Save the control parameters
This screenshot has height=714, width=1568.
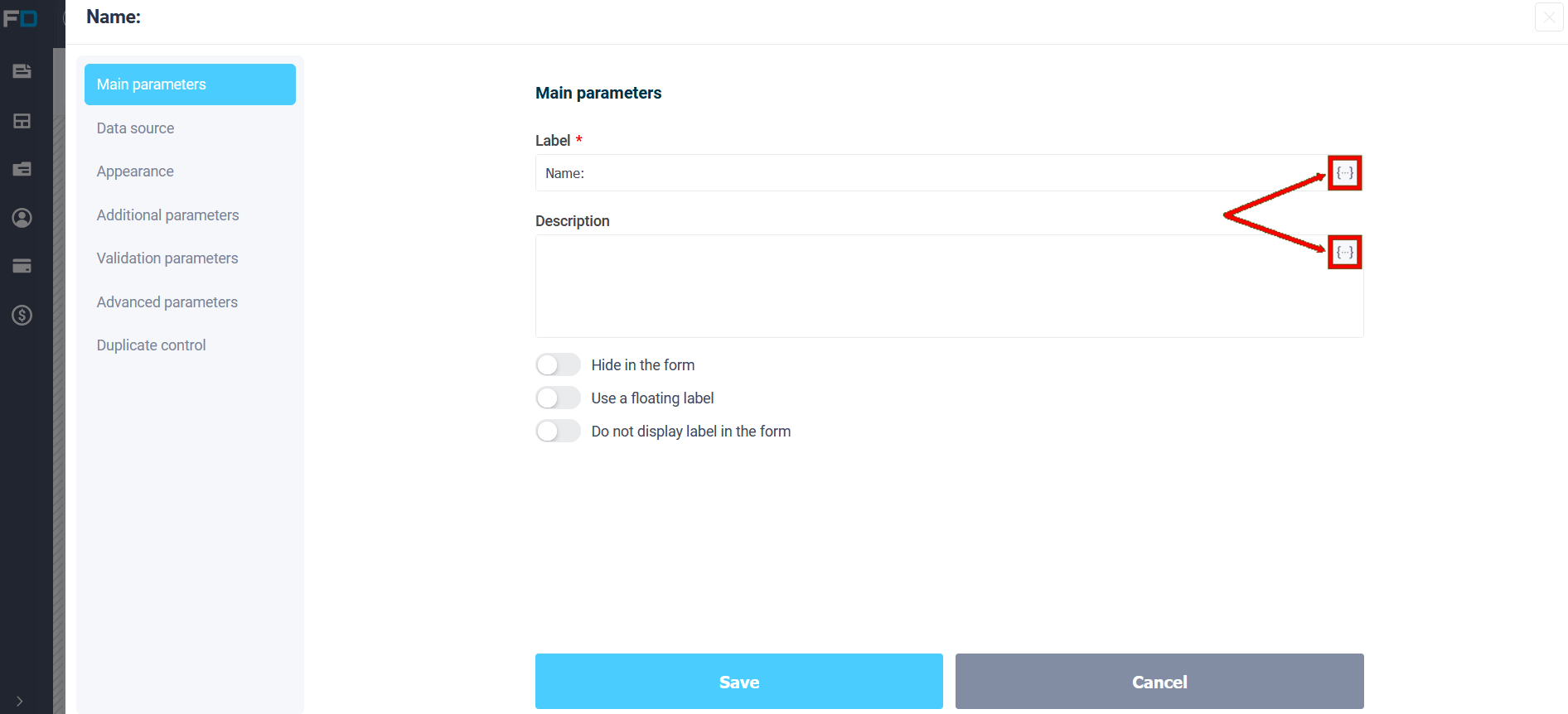pos(739,682)
